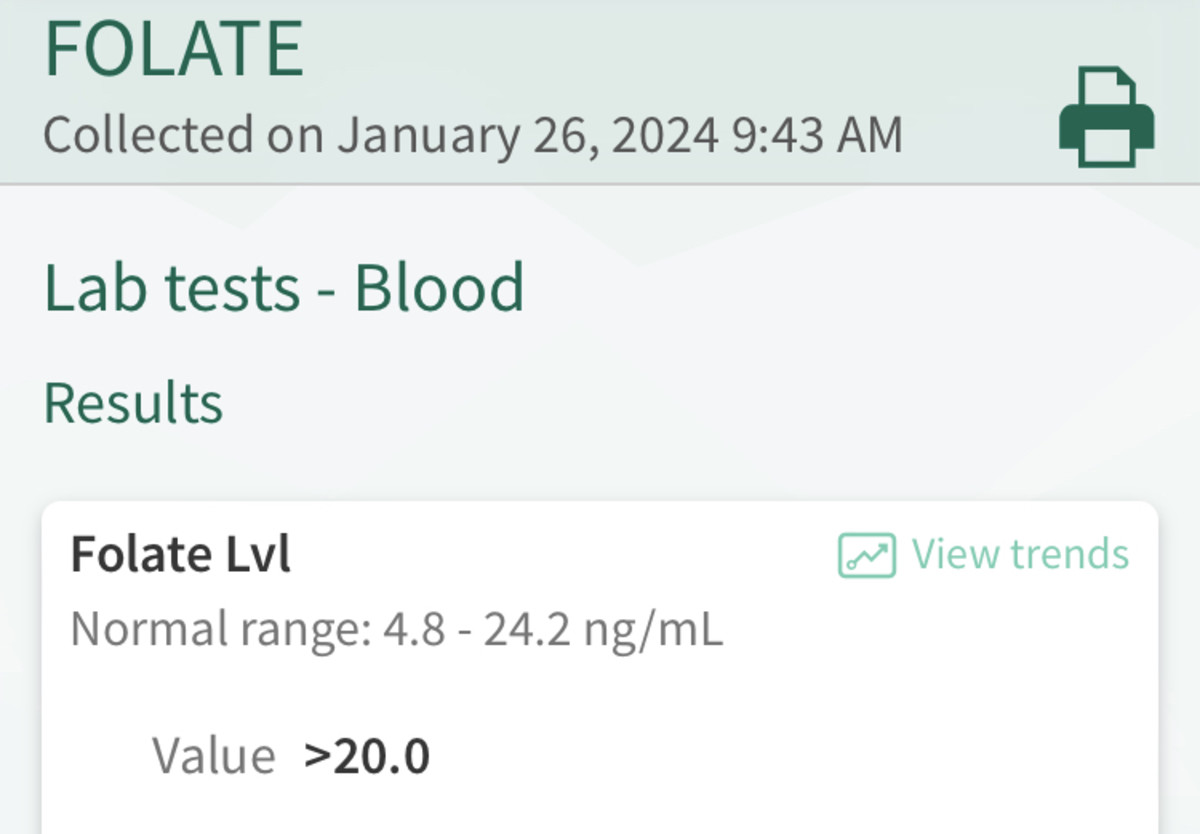Click the Folate Lvl test name
The height and width of the screenshot is (834, 1200).
pyautogui.click(x=180, y=554)
